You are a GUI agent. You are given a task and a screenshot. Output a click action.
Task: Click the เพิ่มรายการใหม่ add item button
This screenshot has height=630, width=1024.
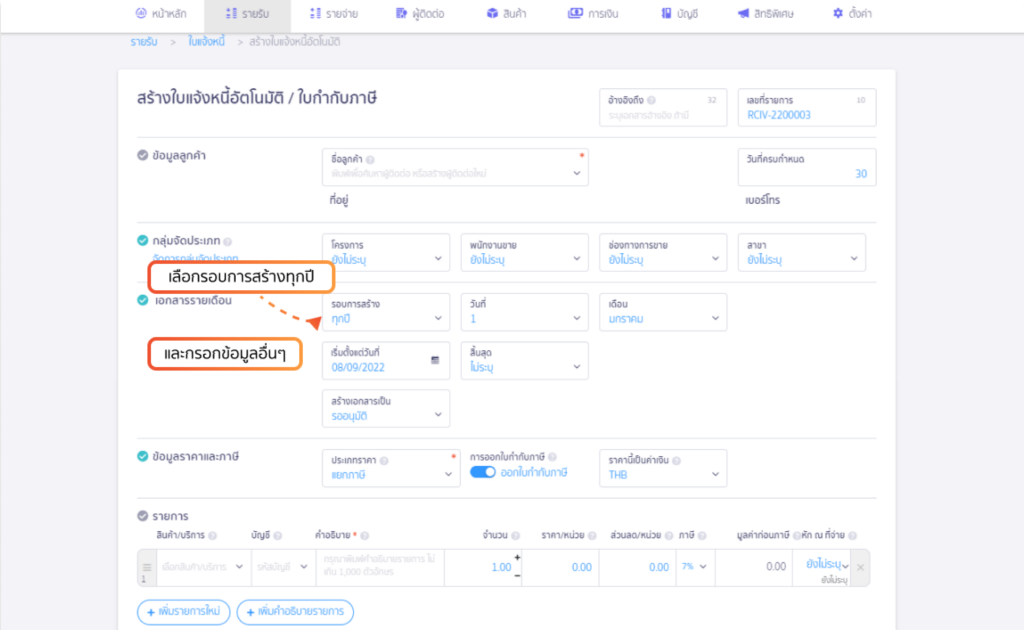[x=184, y=611]
